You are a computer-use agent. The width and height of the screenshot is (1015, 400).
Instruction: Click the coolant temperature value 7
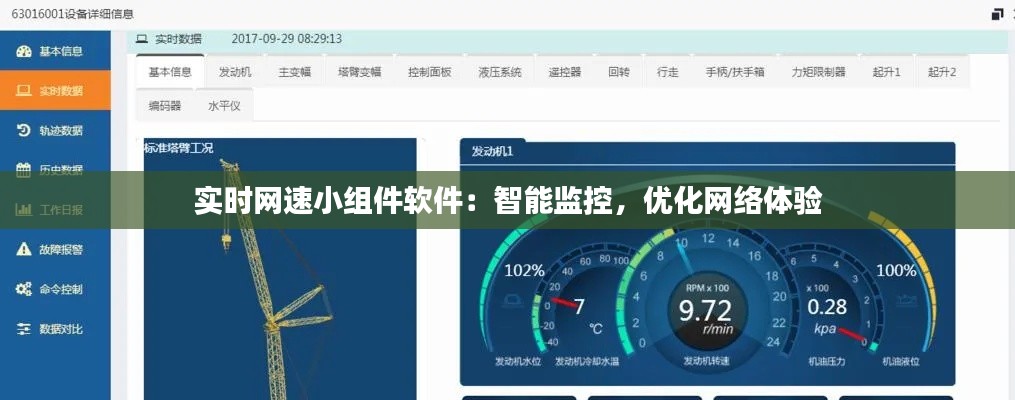[x=579, y=306]
